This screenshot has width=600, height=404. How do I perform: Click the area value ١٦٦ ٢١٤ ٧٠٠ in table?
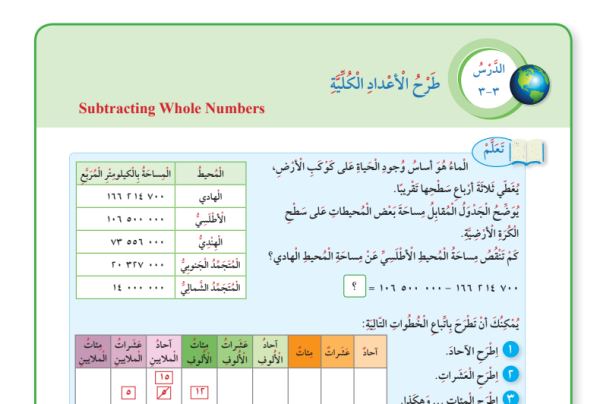click(x=135, y=196)
